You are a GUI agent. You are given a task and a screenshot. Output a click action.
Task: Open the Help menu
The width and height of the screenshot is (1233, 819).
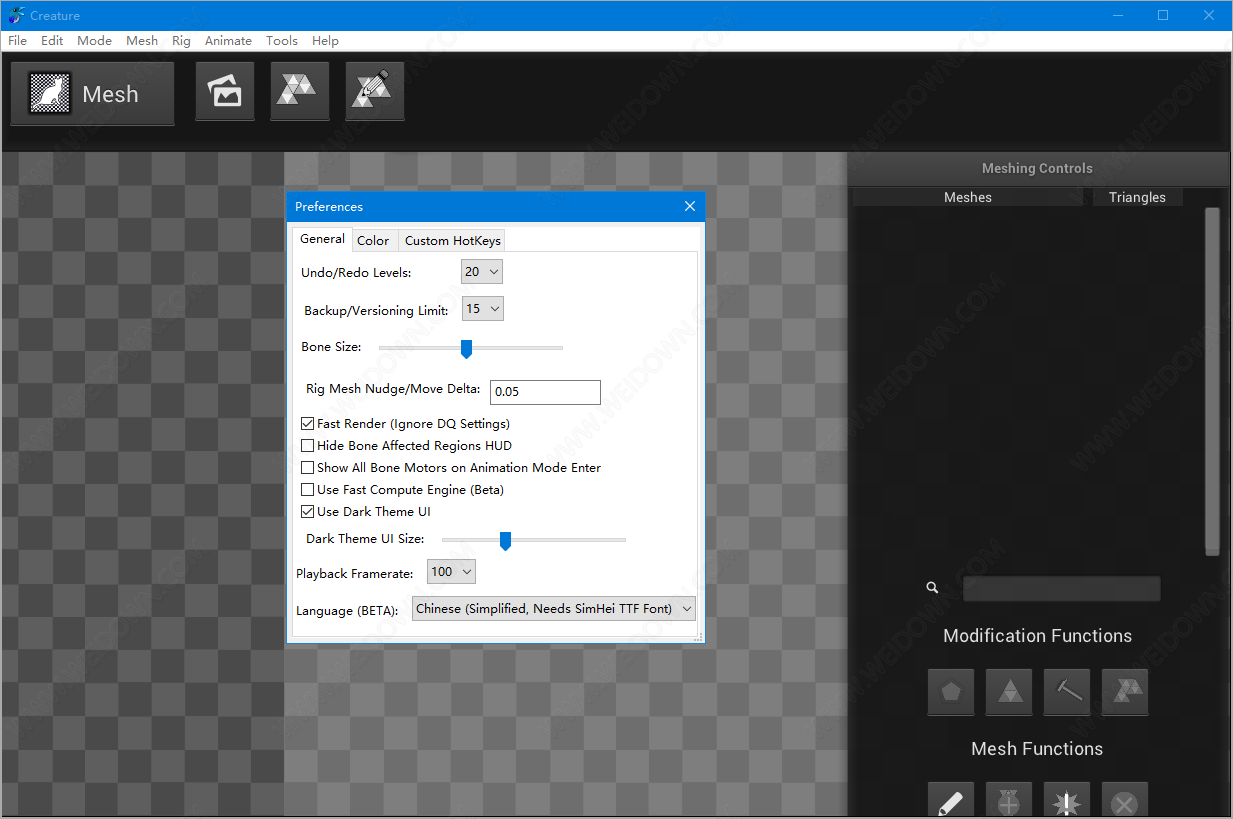(325, 41)
